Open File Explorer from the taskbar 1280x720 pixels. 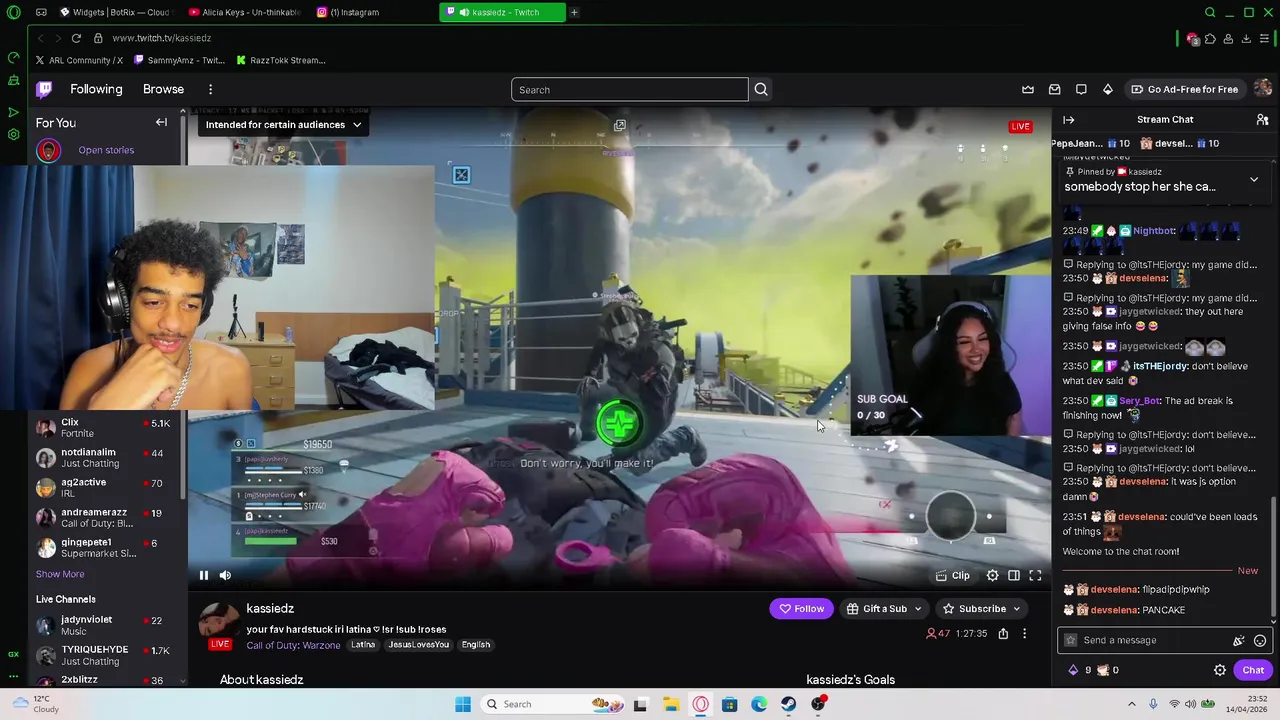[670, 704]
